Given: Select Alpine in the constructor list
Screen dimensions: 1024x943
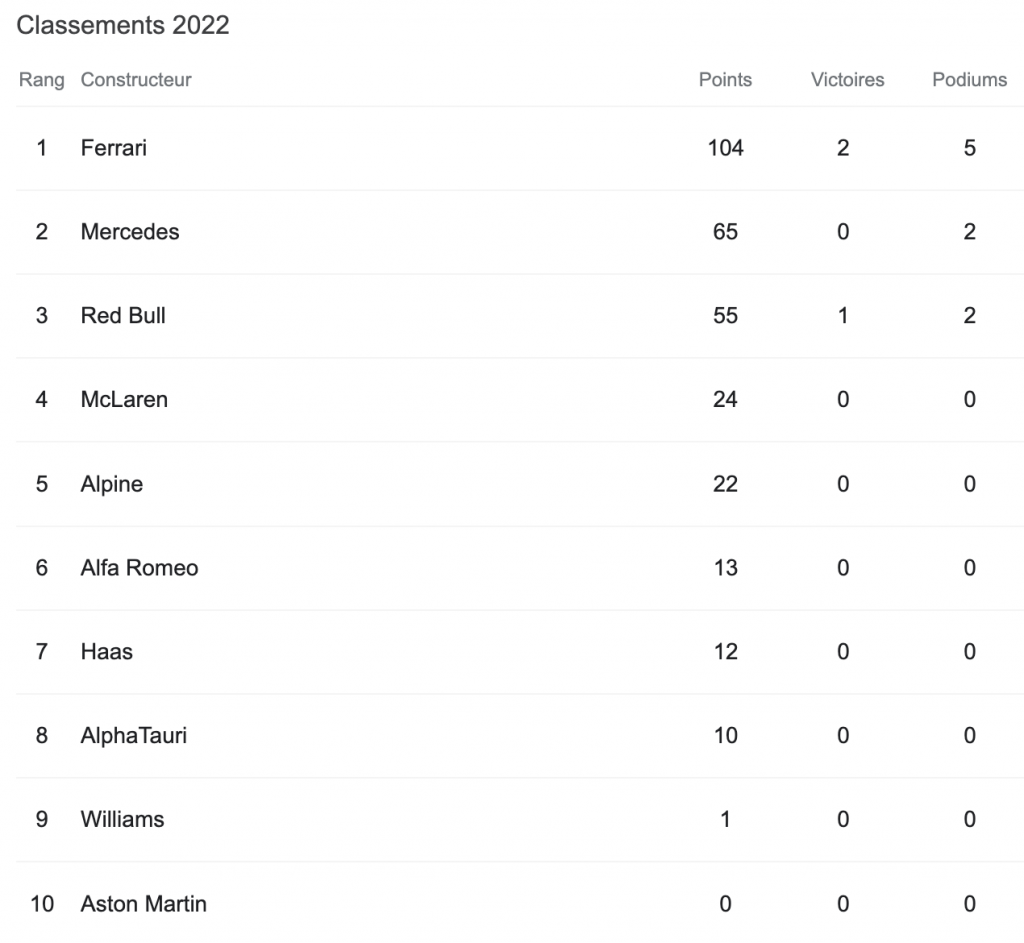Looking at the screenshot, I should 112,484.
